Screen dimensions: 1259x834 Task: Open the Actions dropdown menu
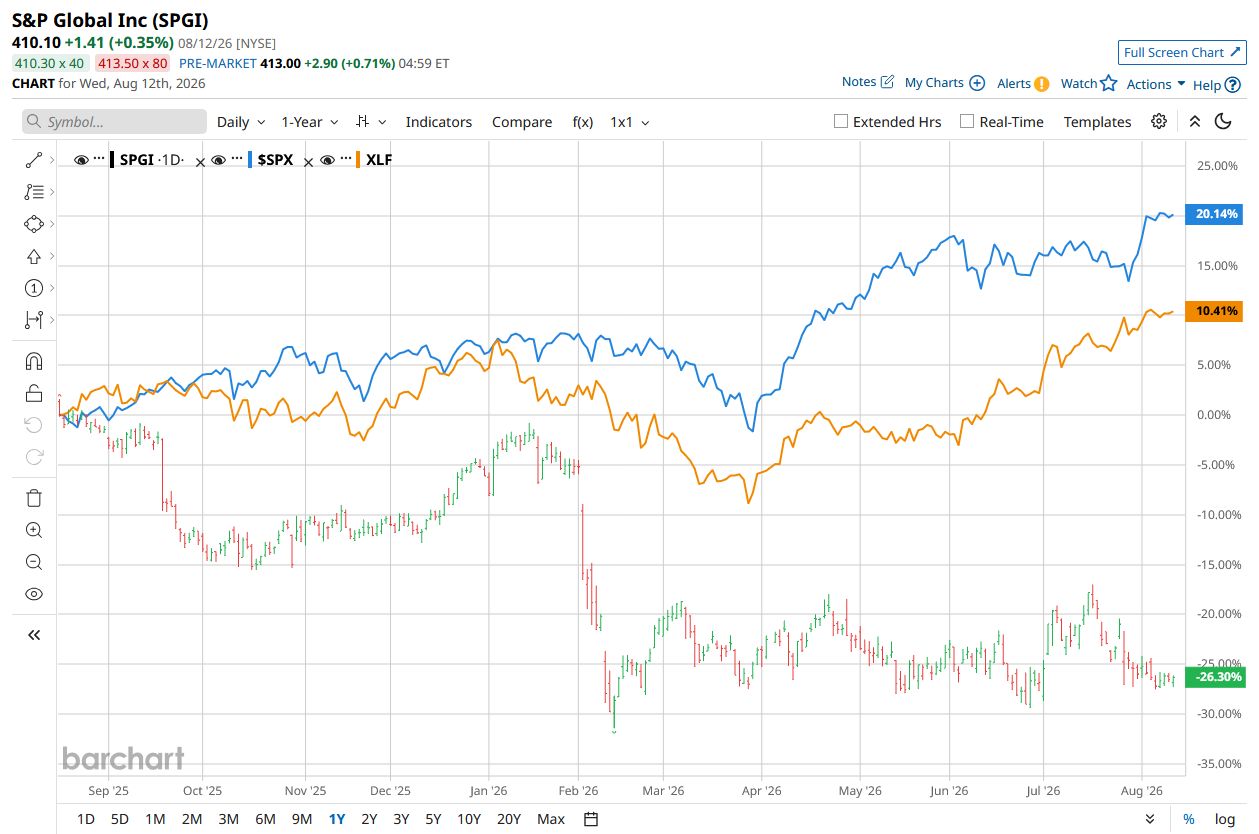(x=1156, y=84)
